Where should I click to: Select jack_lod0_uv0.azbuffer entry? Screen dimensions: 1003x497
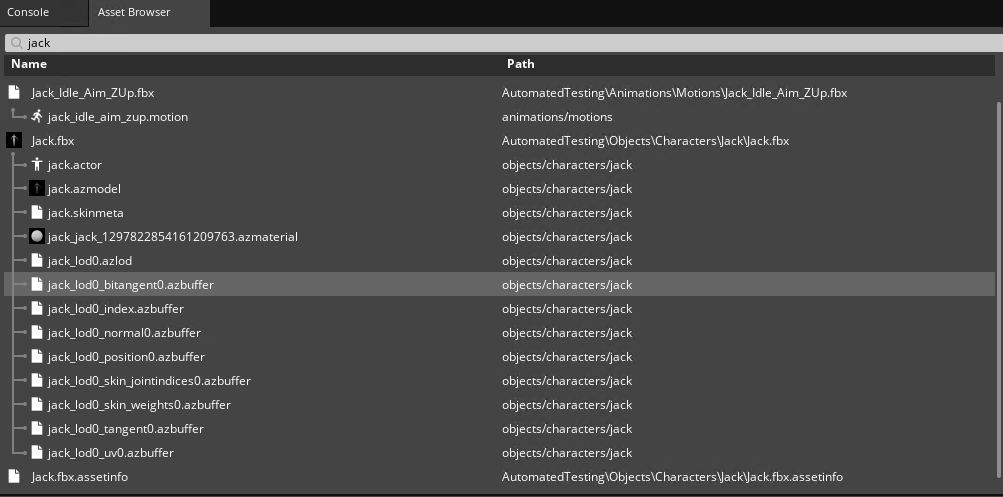click(111, 453)
